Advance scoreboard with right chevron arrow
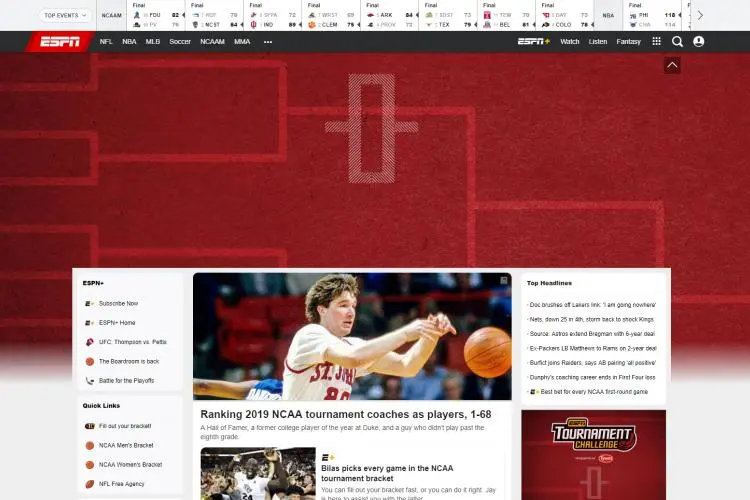Image resolution: width=750 pixels, height=500 pixels. (x=700, y=15)
